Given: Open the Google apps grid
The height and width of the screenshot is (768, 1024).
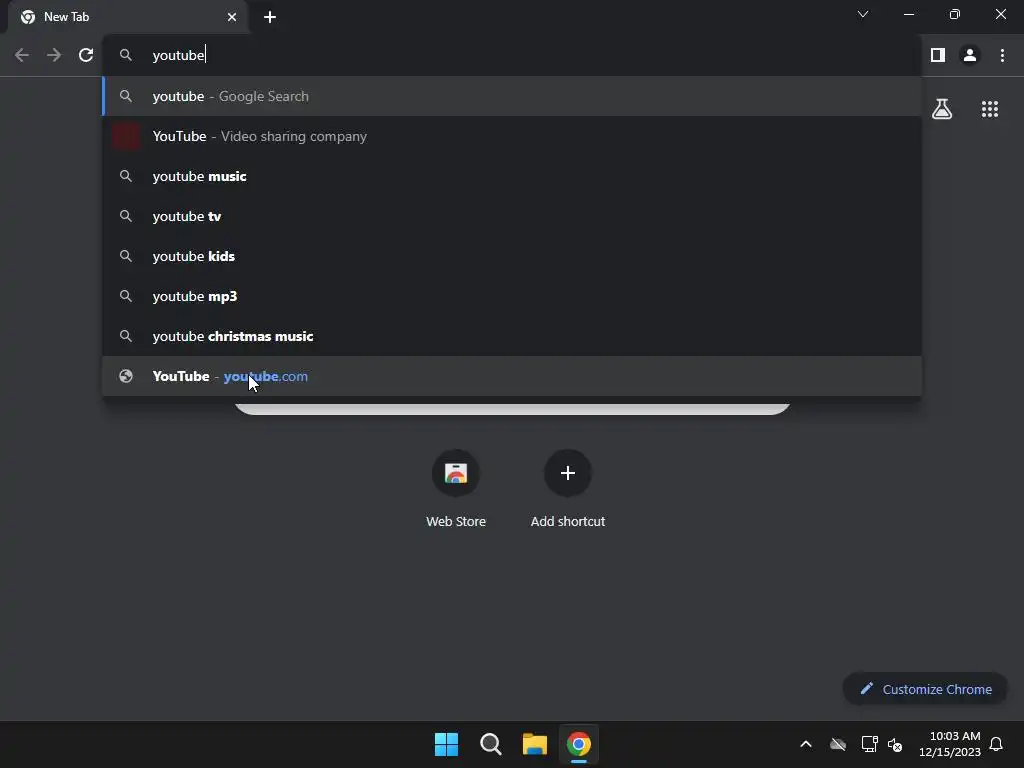Looking at the screenshot, I should [x=989, y=109].
